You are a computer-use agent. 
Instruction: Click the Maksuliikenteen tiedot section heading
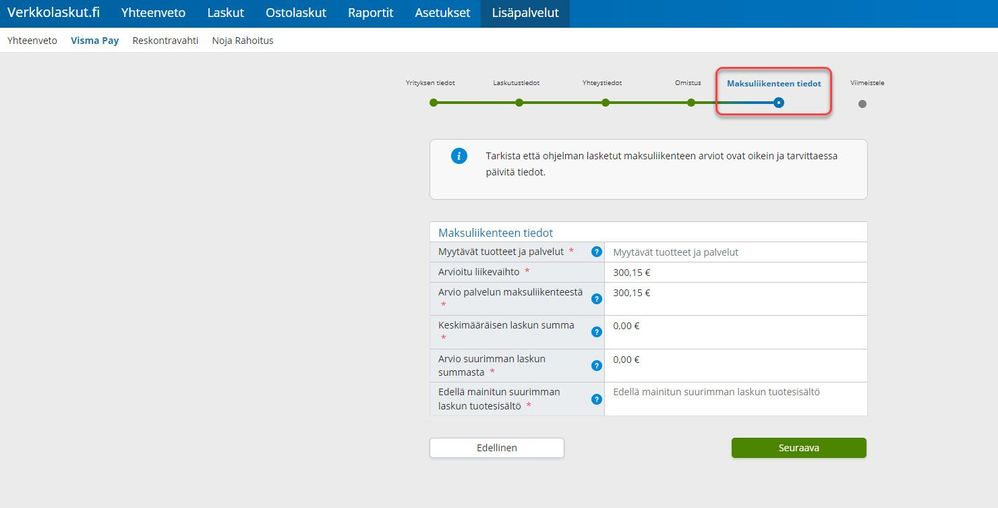coord(496,233)
